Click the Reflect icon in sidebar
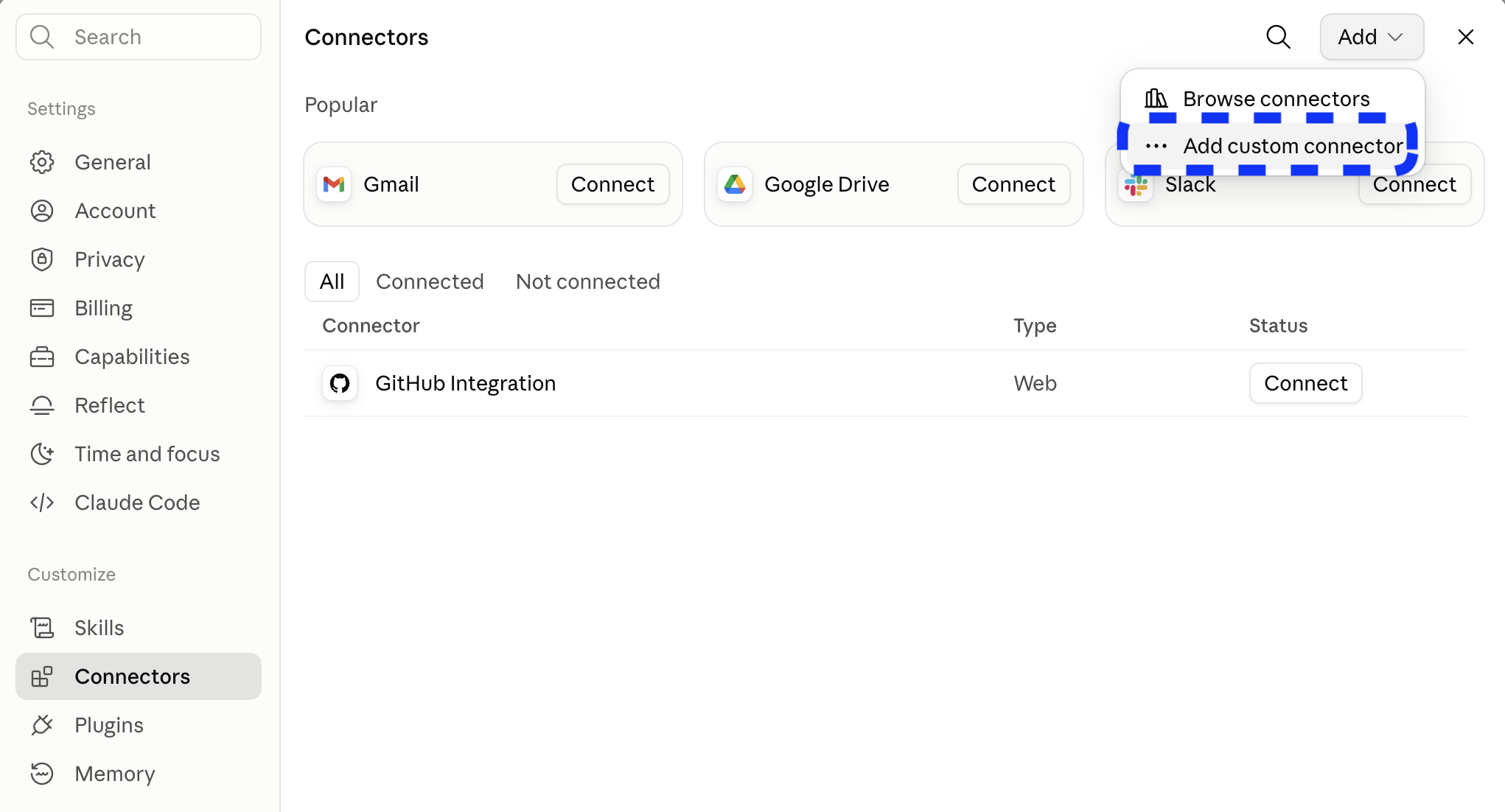1505x812 pixels. point(42,405)
